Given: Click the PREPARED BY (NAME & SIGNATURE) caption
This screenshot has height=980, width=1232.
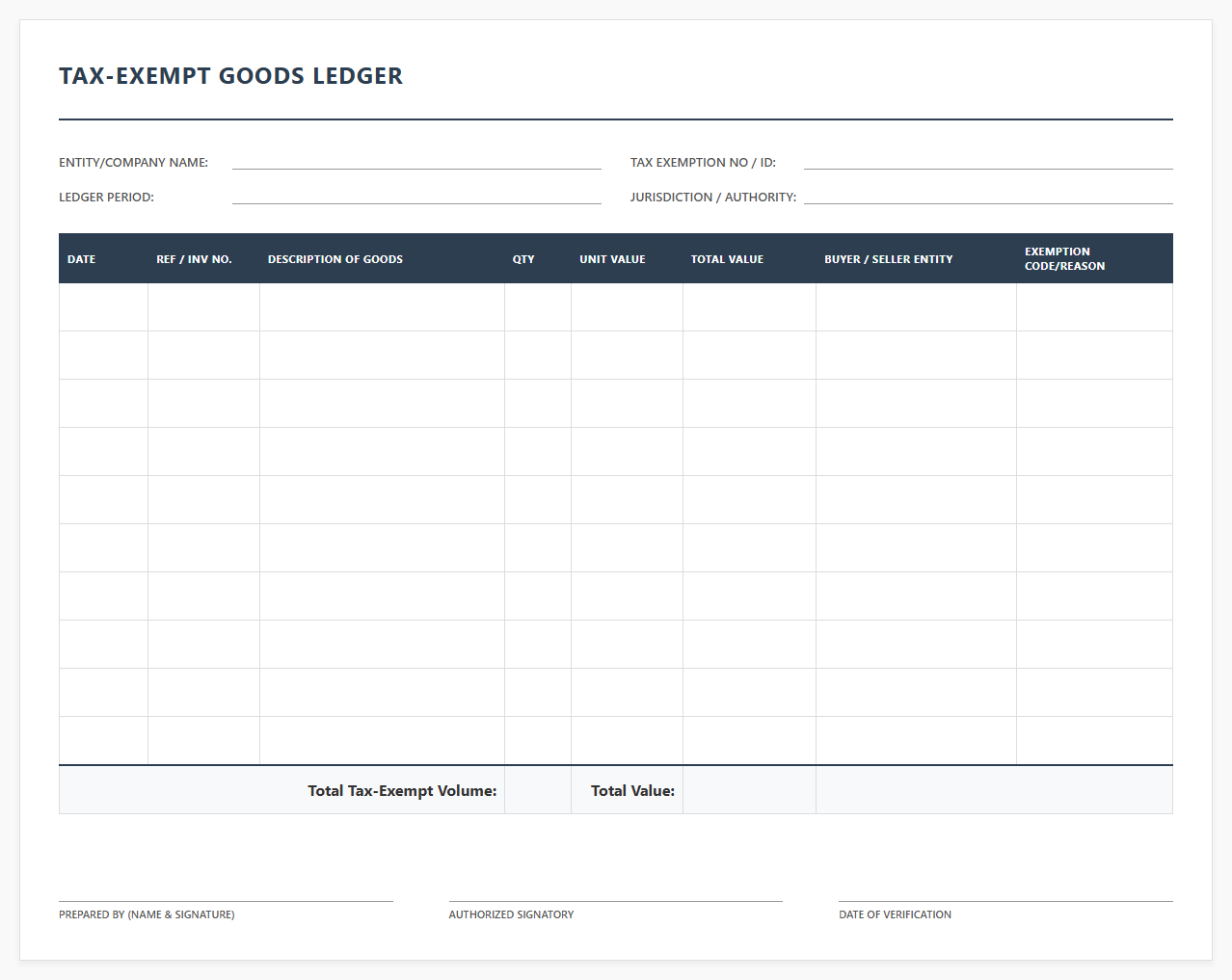Looking at the screenshot, I should pos(147,914).
